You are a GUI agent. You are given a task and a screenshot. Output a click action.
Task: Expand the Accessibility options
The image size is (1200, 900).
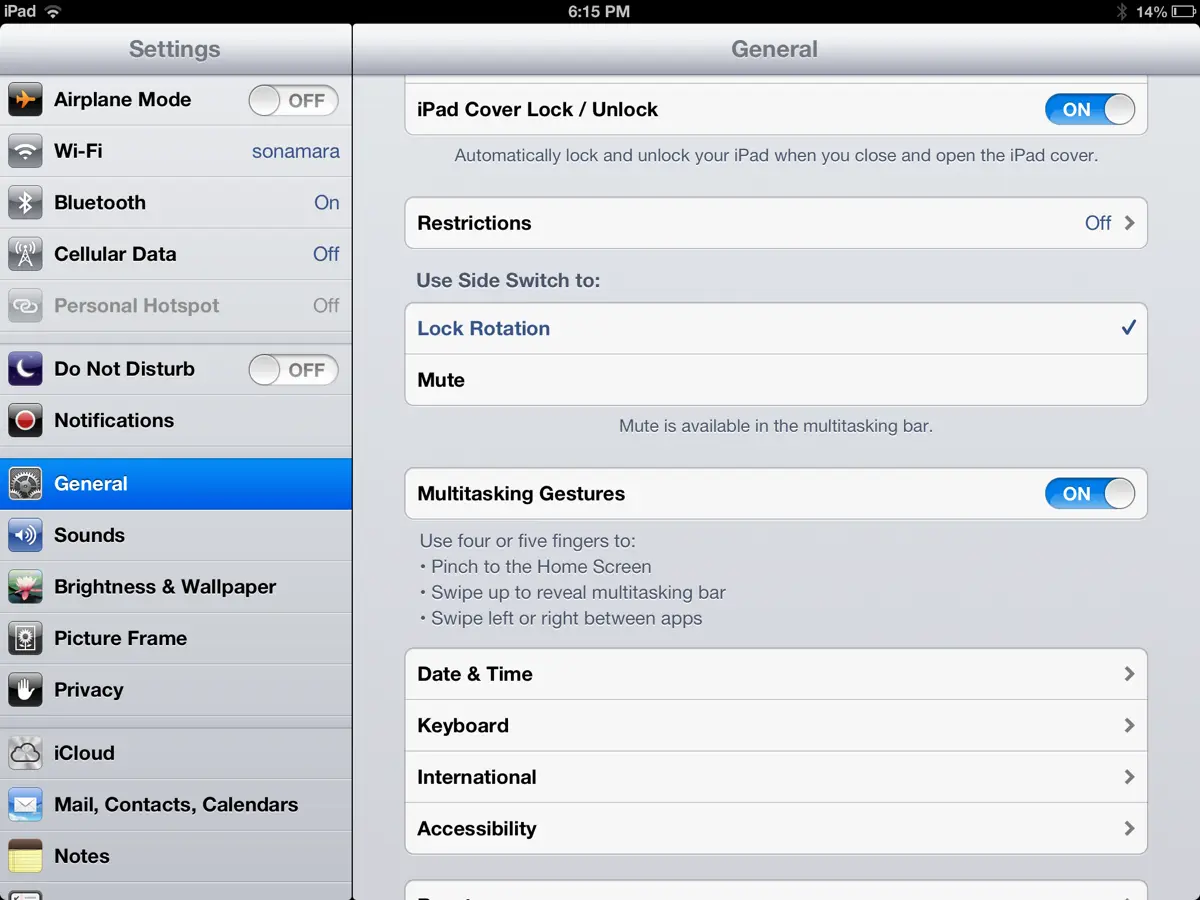coord(775,829)
